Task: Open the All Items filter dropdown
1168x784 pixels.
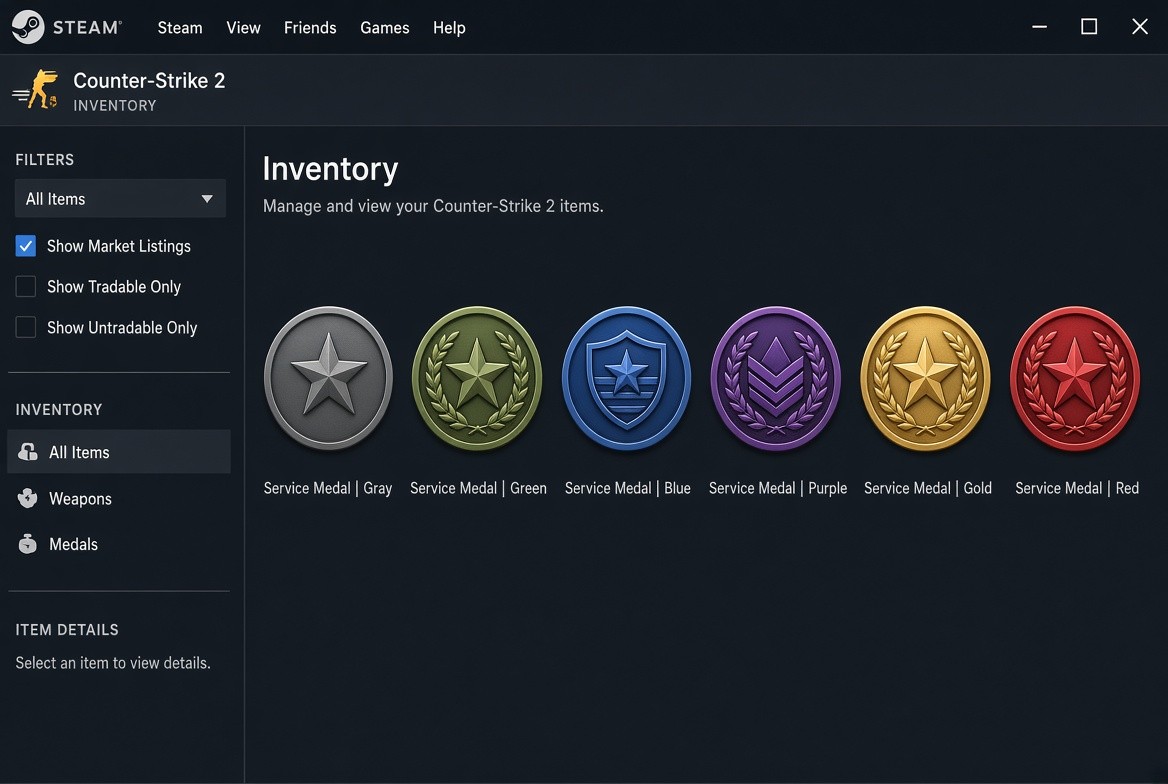Action: (120, 198)
